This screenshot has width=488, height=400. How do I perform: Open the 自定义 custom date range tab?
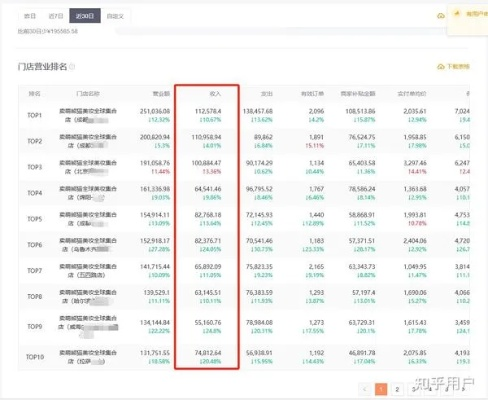point(115,16)
